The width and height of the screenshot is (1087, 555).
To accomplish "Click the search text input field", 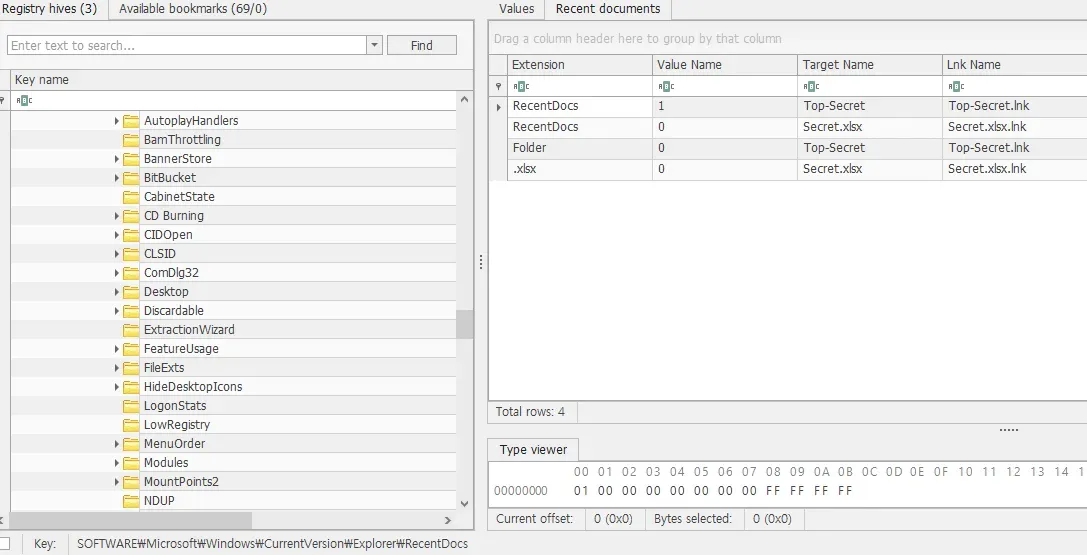I will (186, 46).
